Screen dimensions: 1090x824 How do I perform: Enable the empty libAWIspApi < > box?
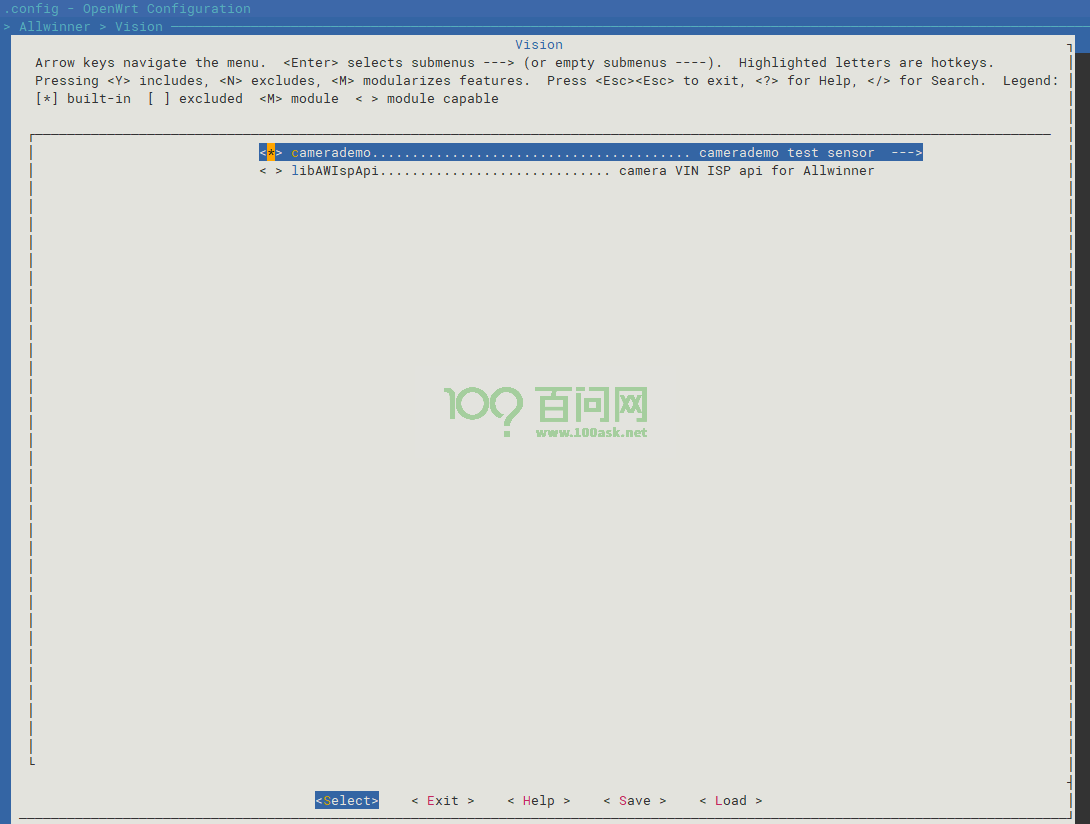[x=271, y=171]
